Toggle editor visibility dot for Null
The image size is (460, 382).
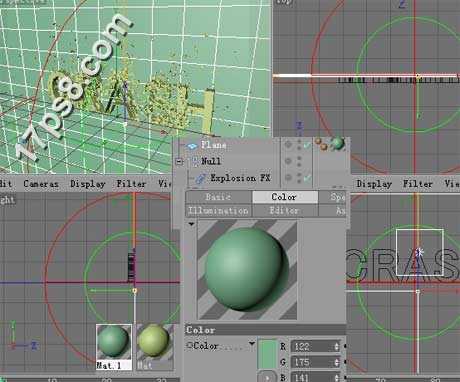click(299, 159)
